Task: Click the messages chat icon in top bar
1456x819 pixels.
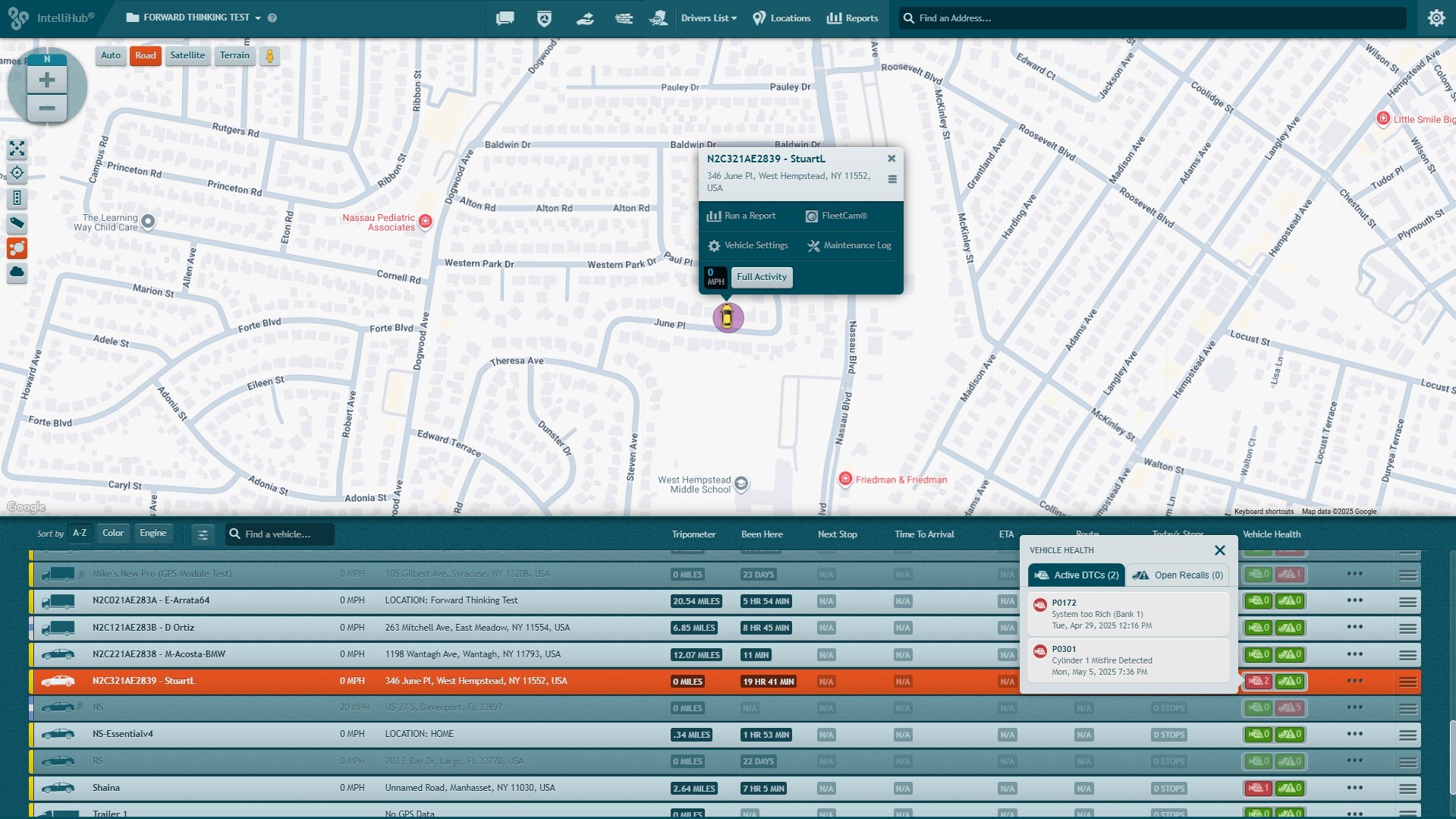Action: click(505, 18)
